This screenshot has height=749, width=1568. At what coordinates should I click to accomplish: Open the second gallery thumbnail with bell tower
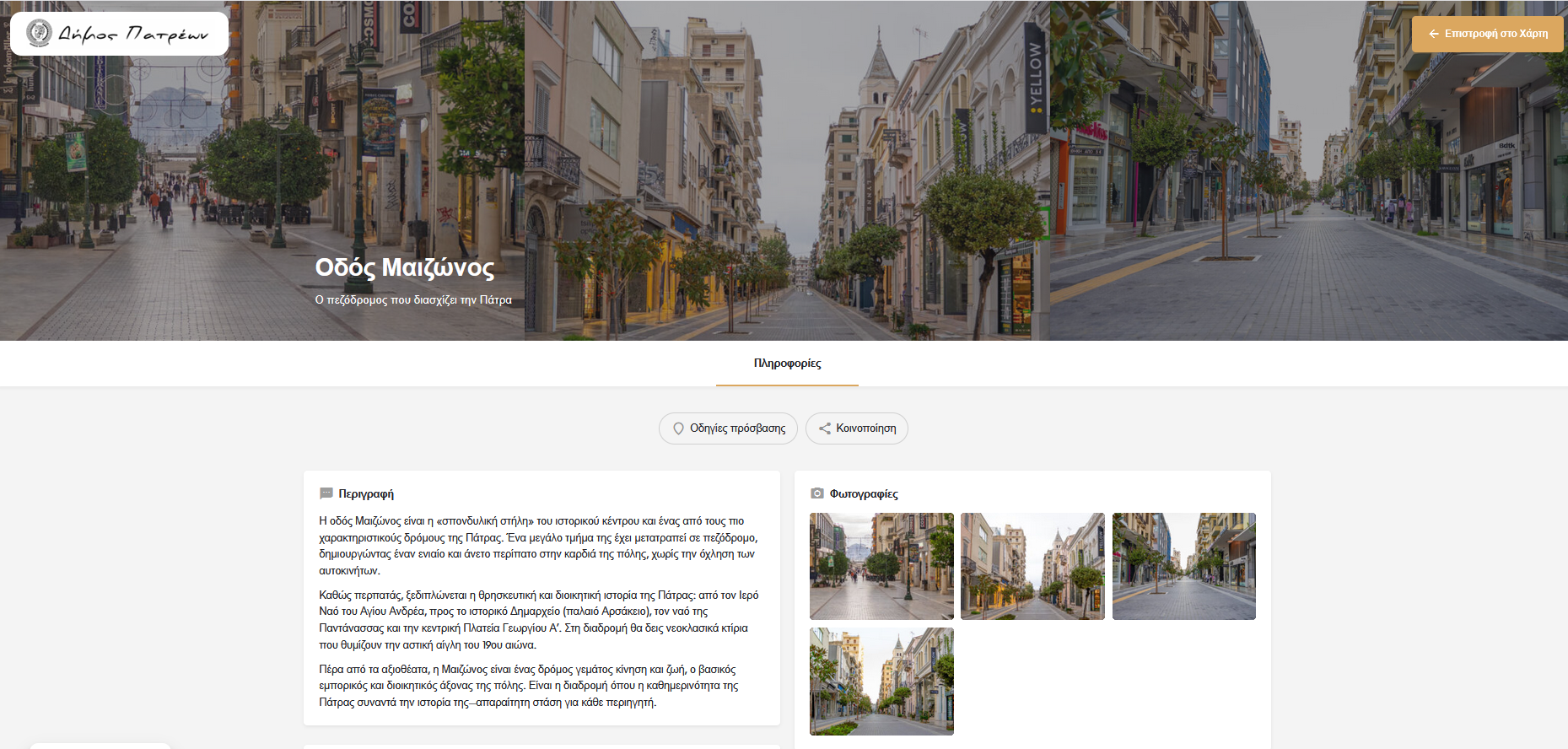(1032, 566)
